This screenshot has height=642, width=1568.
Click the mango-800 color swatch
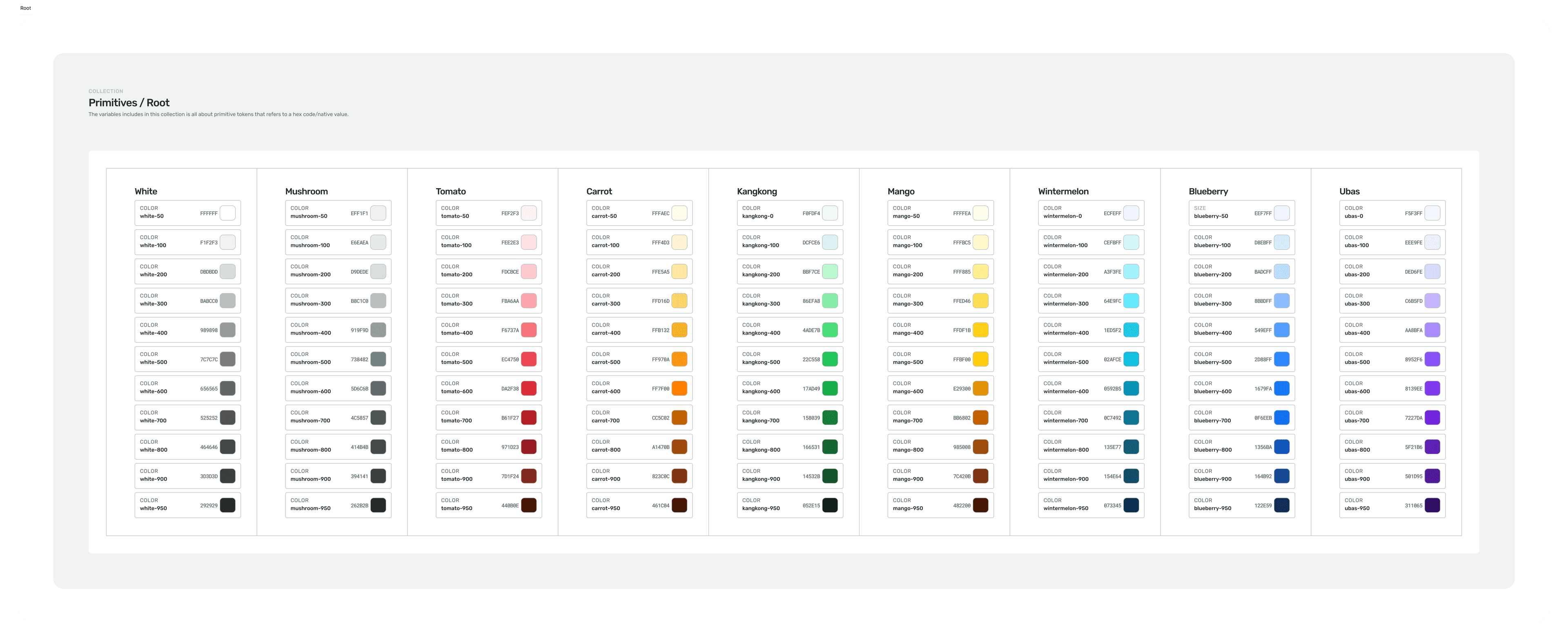pos(980,447)
